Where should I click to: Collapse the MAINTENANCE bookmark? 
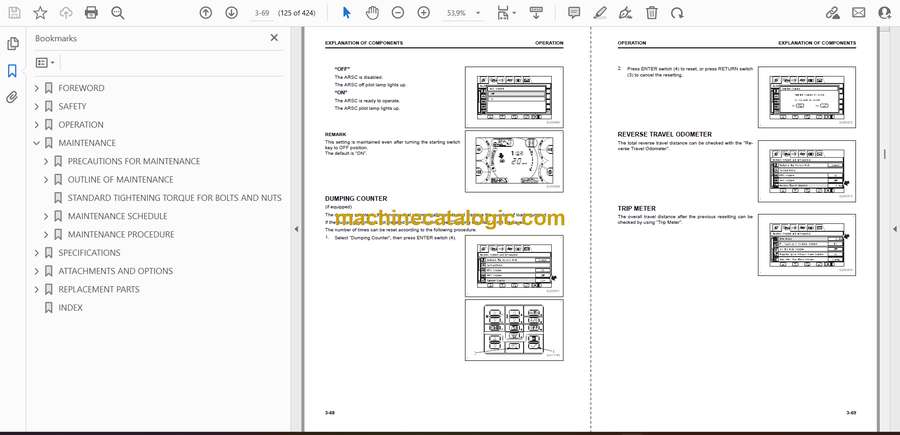(37, 143)
